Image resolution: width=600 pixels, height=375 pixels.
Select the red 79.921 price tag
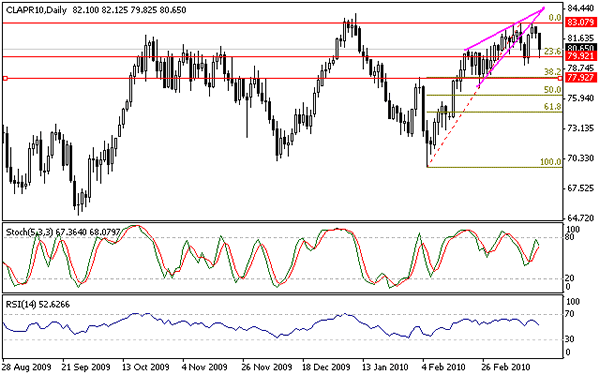coord(580,56)
